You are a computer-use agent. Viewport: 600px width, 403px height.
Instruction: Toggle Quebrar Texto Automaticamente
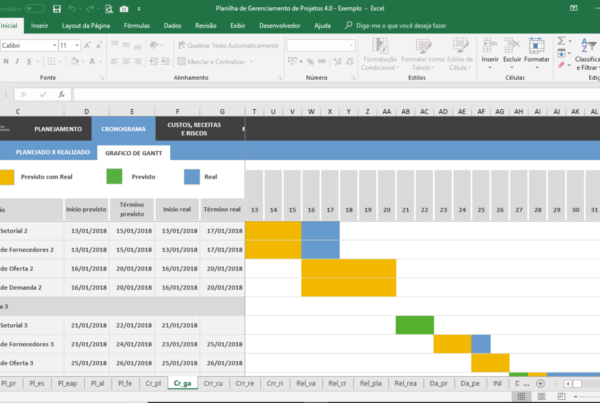pos(228,46)
